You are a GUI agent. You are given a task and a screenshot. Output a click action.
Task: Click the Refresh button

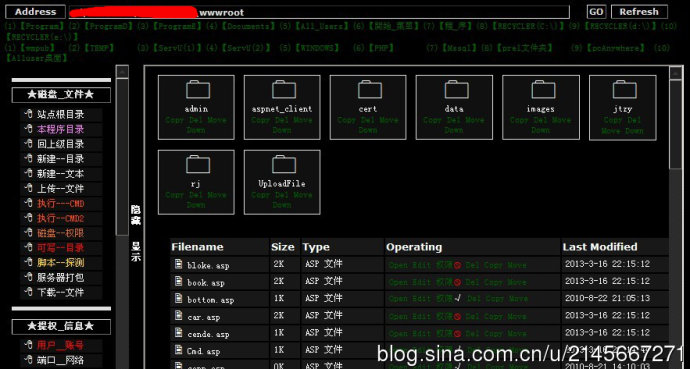pyautogui.click(x=639, y=12)
